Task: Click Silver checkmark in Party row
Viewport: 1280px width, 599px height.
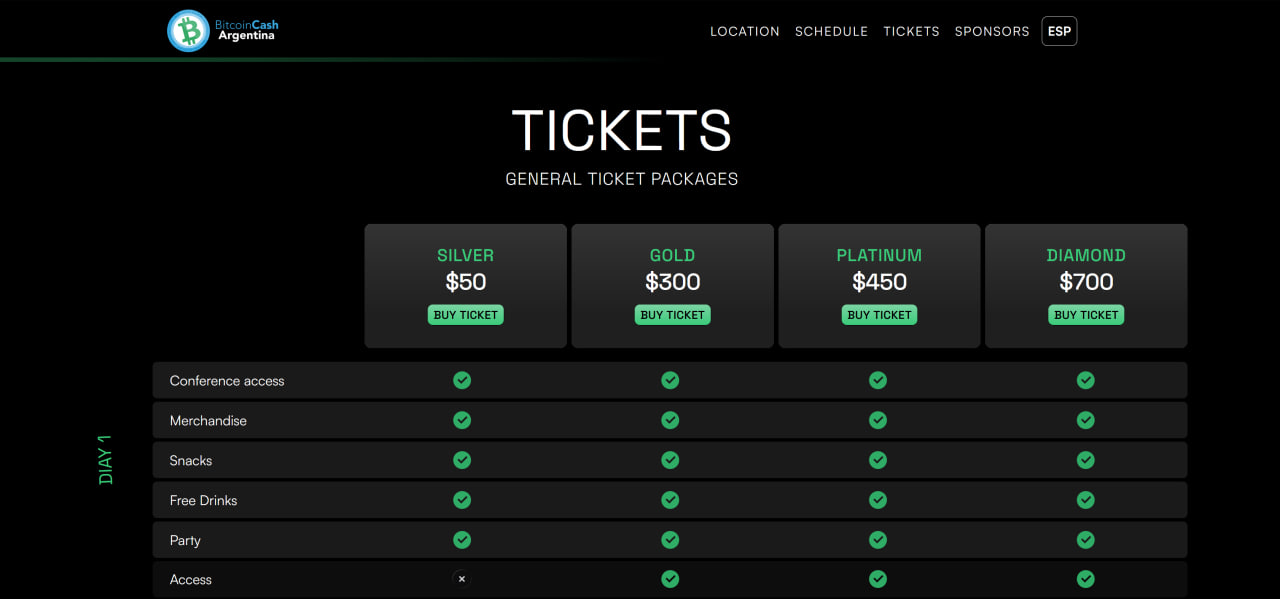Action: [462, 540]
